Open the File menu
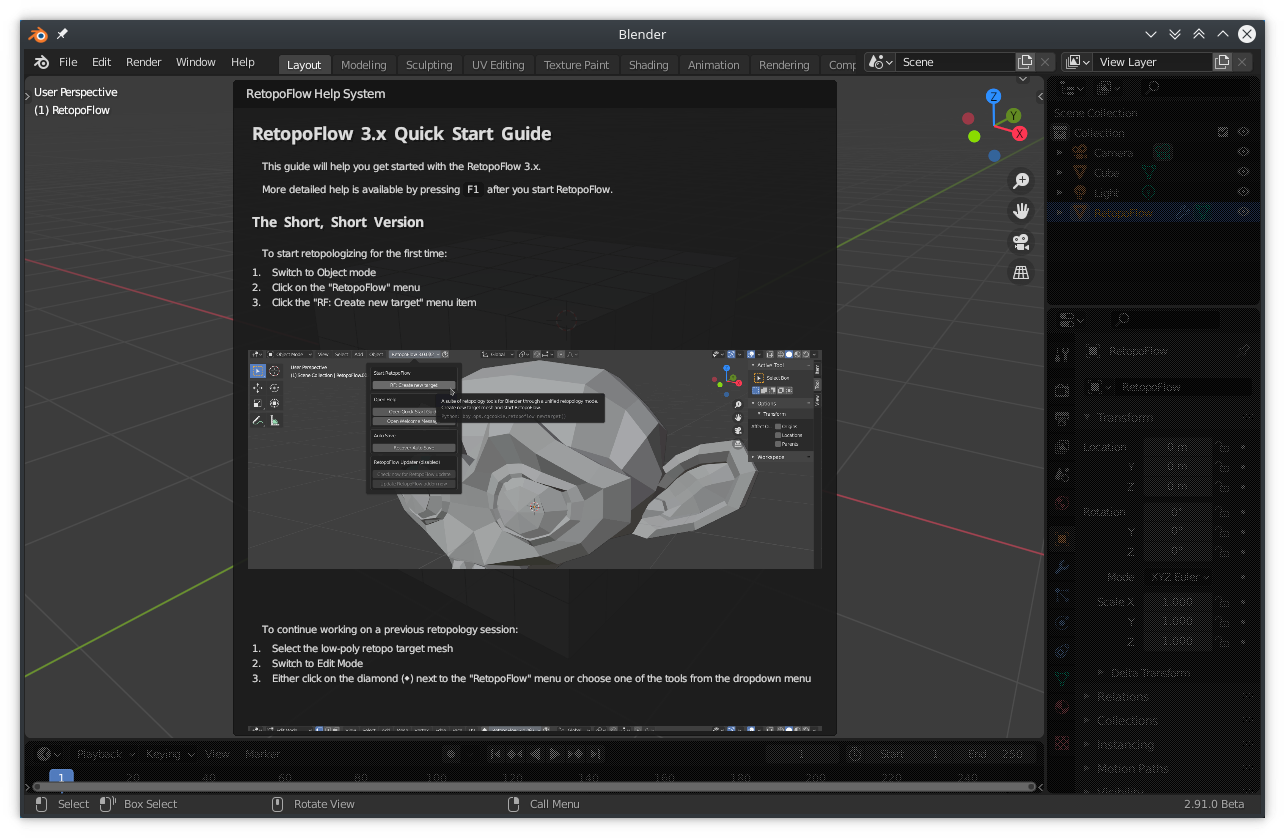The width and height of the screenshot is (1285, 838). 68,62
